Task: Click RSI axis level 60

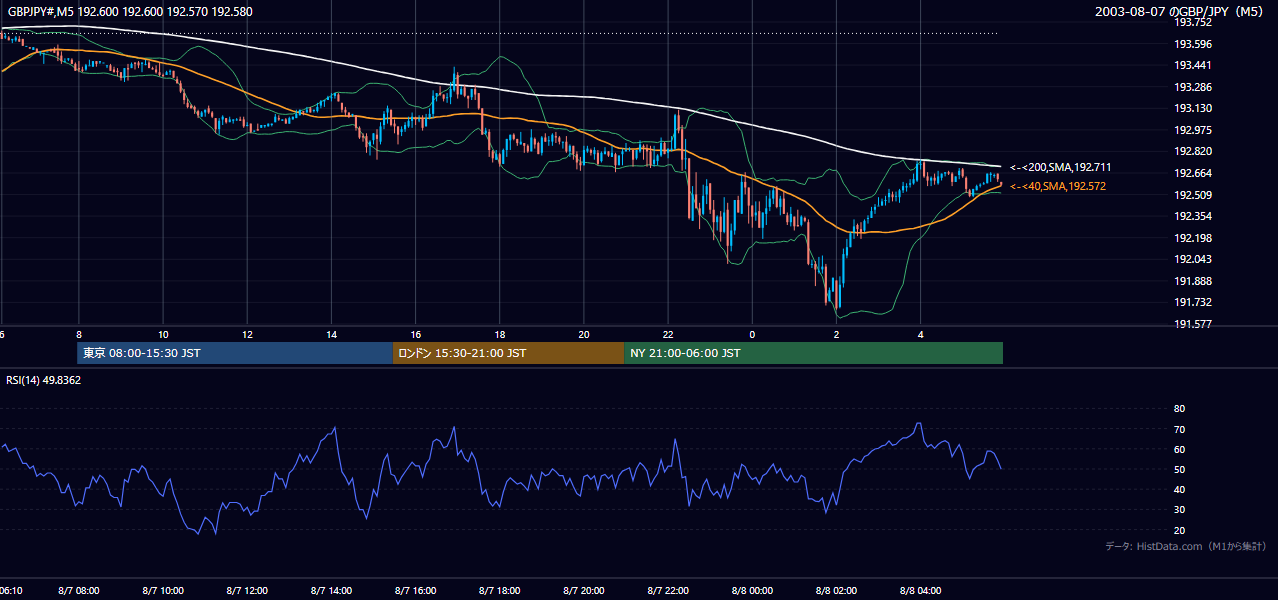Action: [1179, 449]
